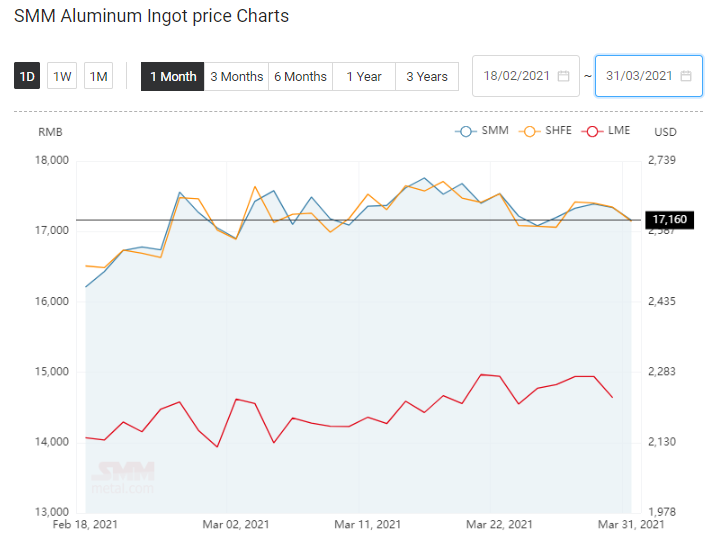Click the 2,435 USD axis label

coord(662,302)
